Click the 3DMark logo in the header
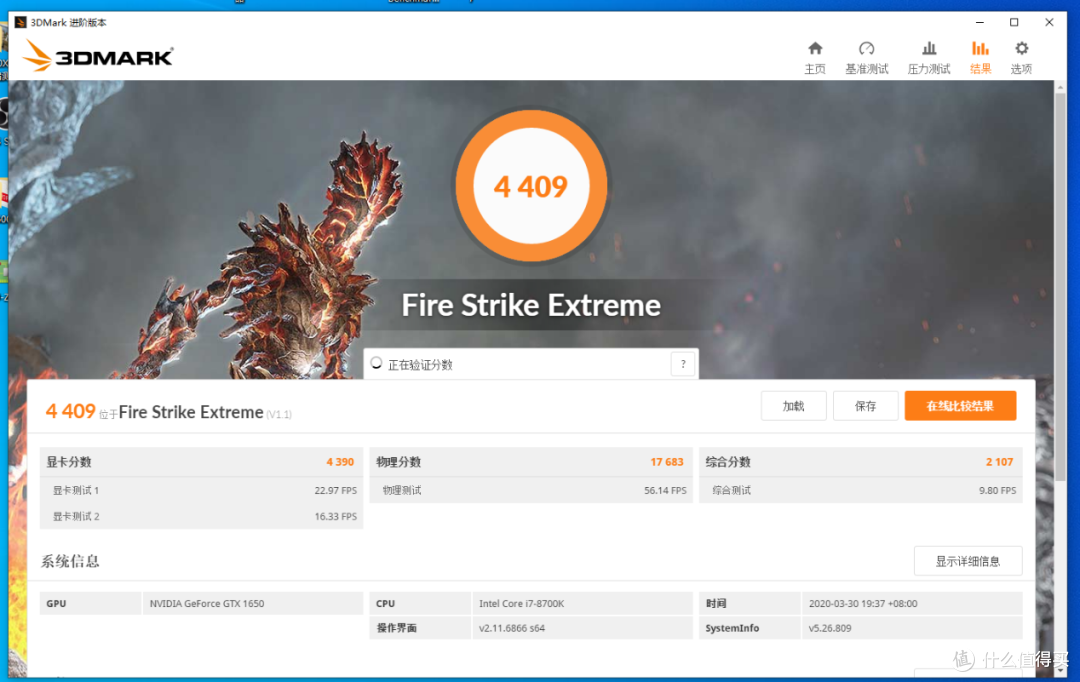The width and height of the screenshot is (1080, 682). tap(98, 56)
